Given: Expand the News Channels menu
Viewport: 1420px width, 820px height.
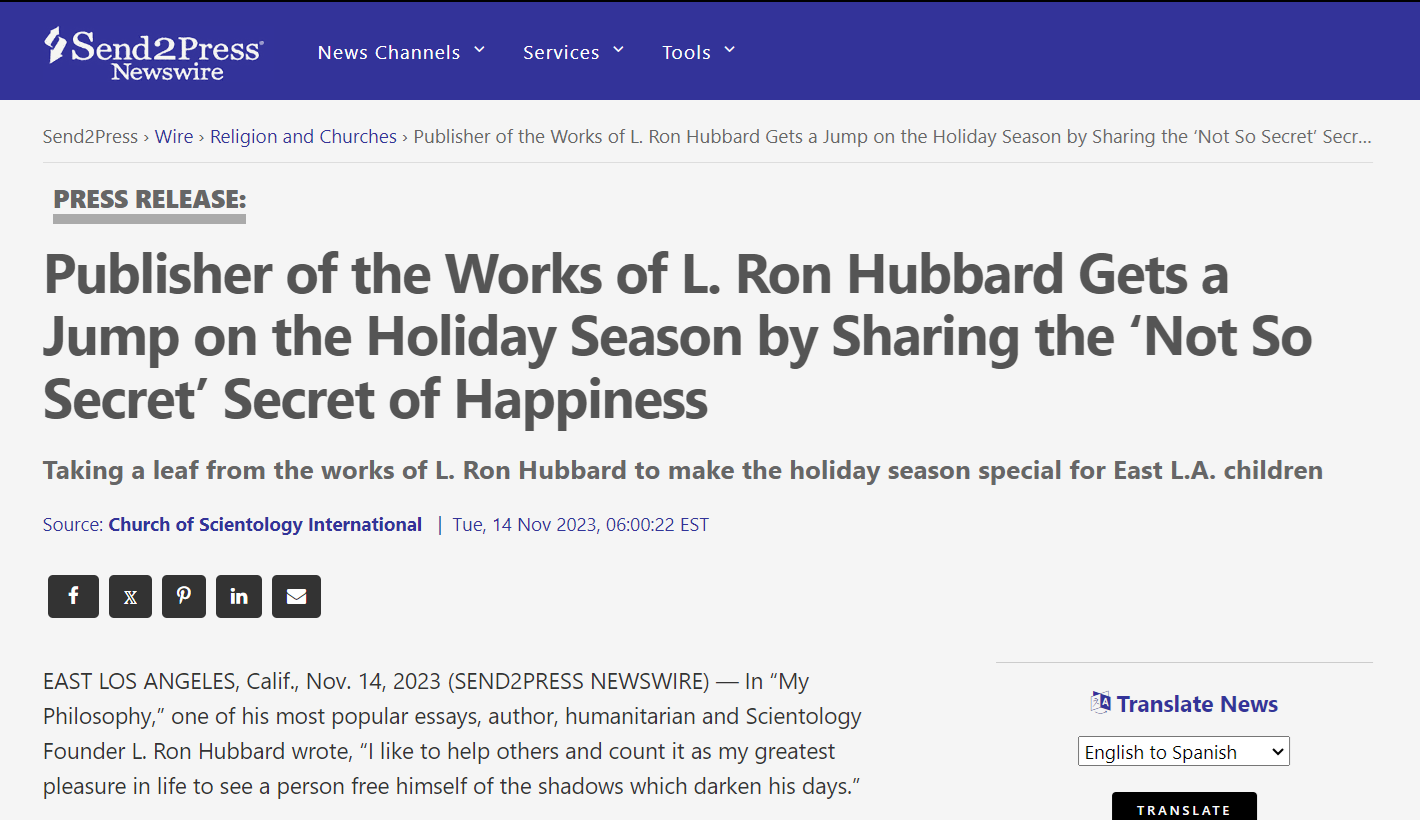Looking at the screenshot, I should [x=401, y=52].
